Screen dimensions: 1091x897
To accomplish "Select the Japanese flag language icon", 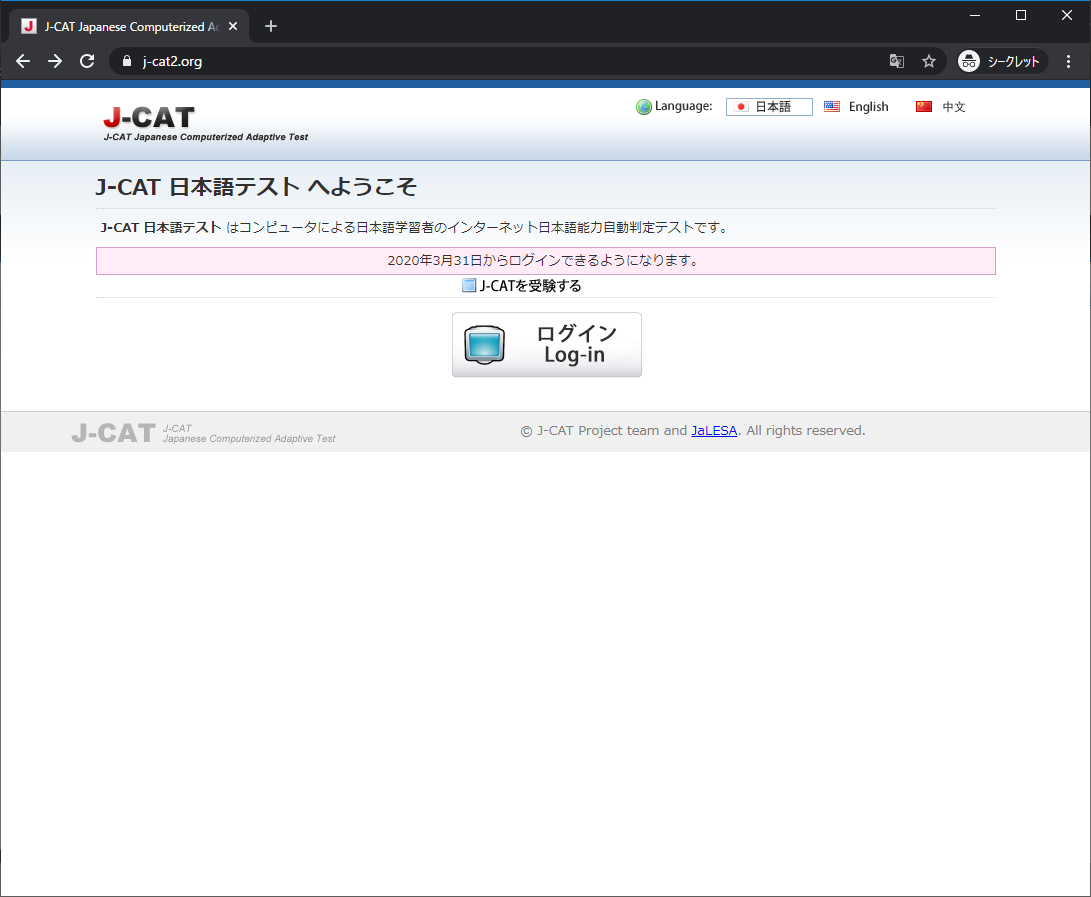I will 741,106.
